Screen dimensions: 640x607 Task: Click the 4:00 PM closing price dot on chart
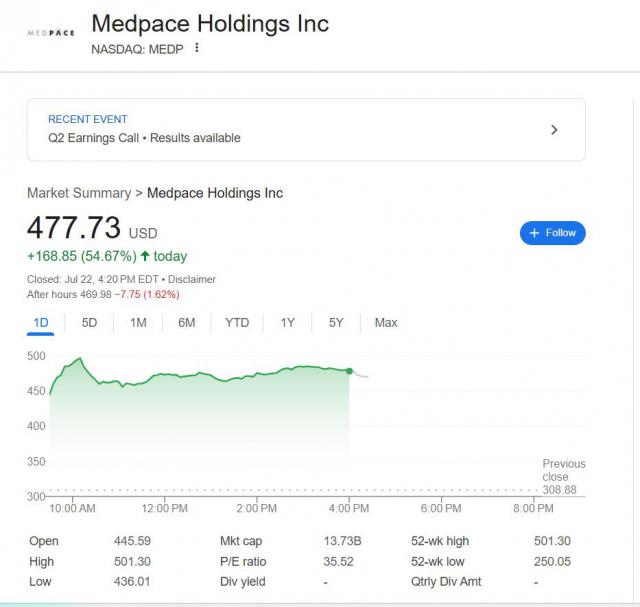349,371
